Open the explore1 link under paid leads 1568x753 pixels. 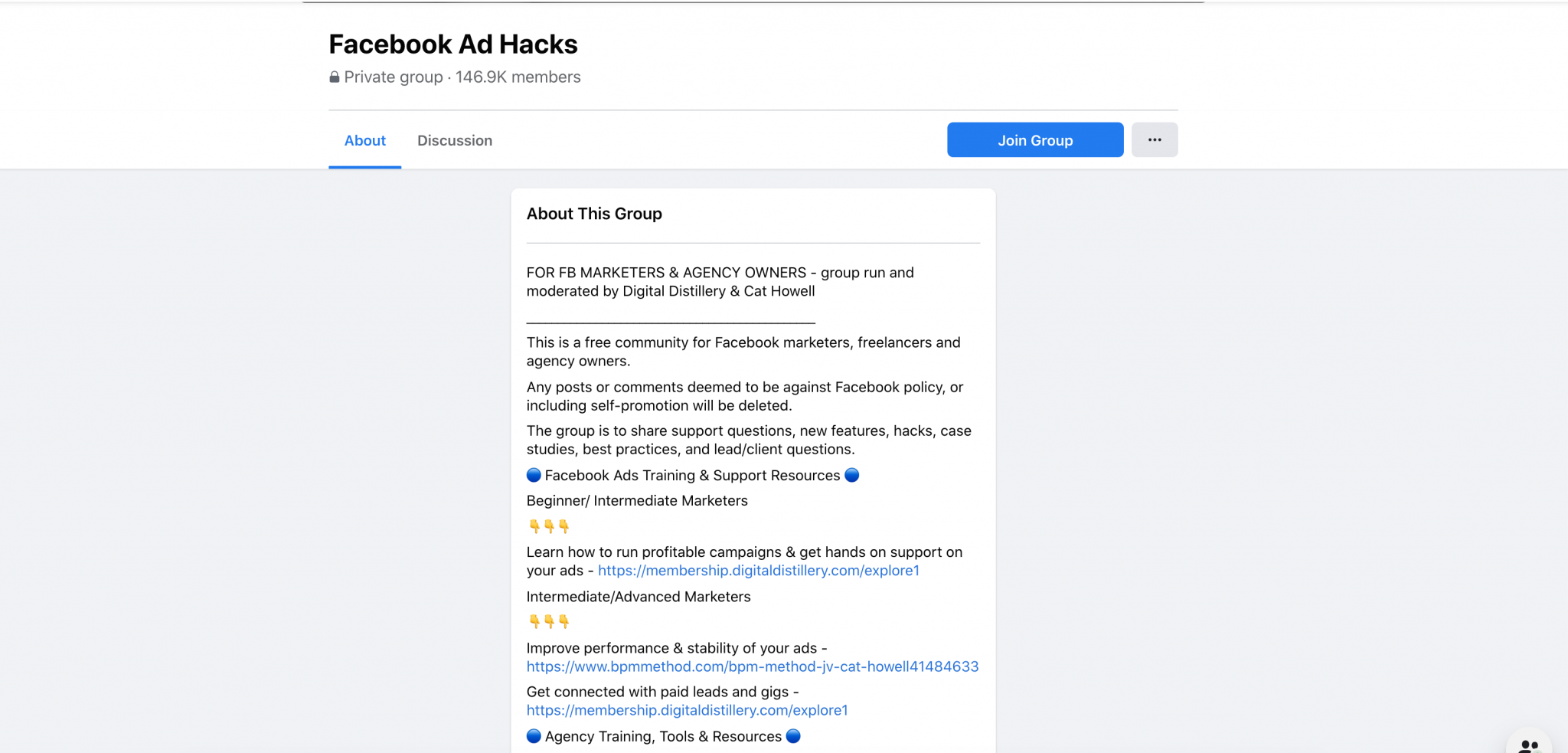[687, 710]
